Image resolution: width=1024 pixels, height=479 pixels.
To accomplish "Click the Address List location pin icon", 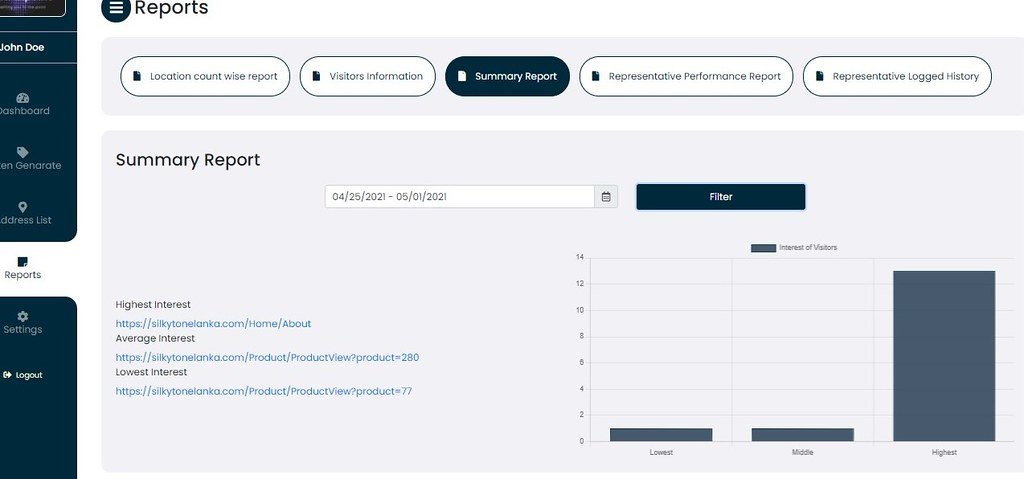I will coord(23,207).
